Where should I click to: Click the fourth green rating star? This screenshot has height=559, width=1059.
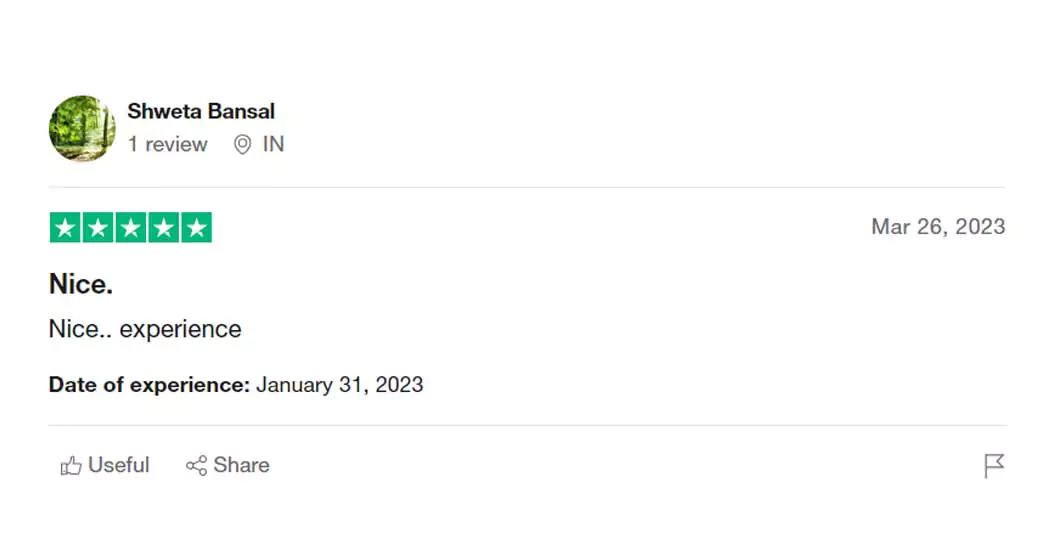point(164,228)
